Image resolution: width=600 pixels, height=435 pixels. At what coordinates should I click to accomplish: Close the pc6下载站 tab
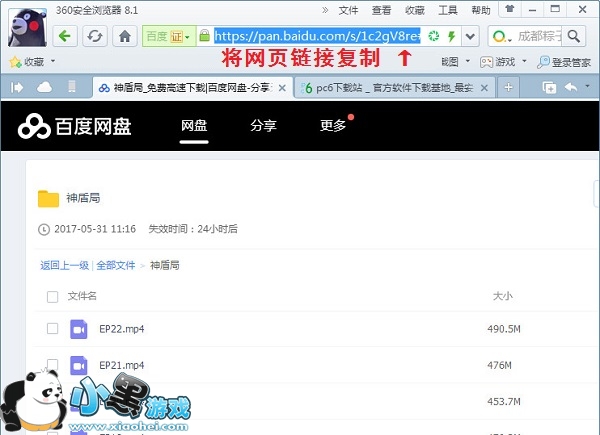point(484,88)
